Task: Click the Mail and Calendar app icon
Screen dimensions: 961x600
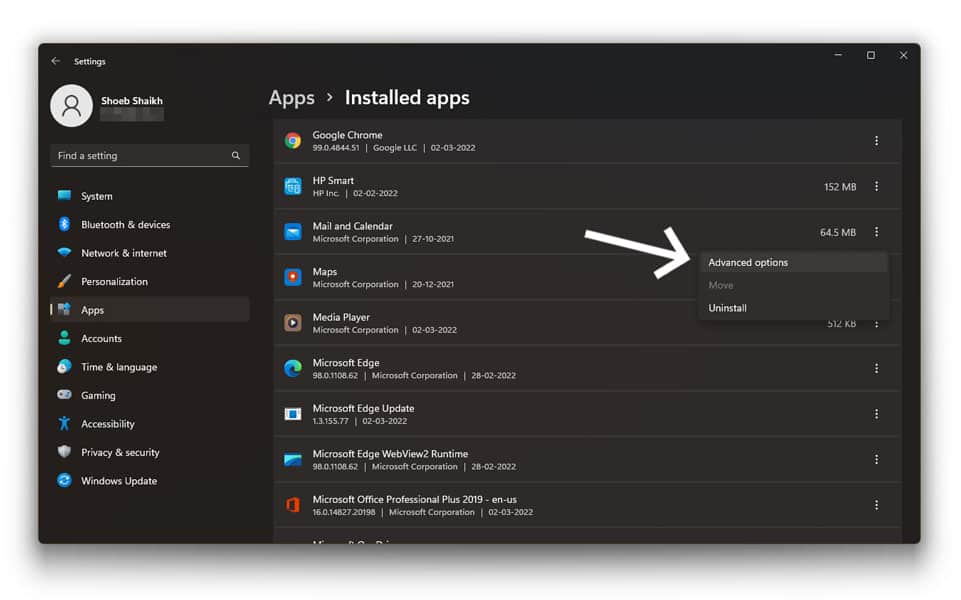Action: pyautogui.click(x=293, y=232)
